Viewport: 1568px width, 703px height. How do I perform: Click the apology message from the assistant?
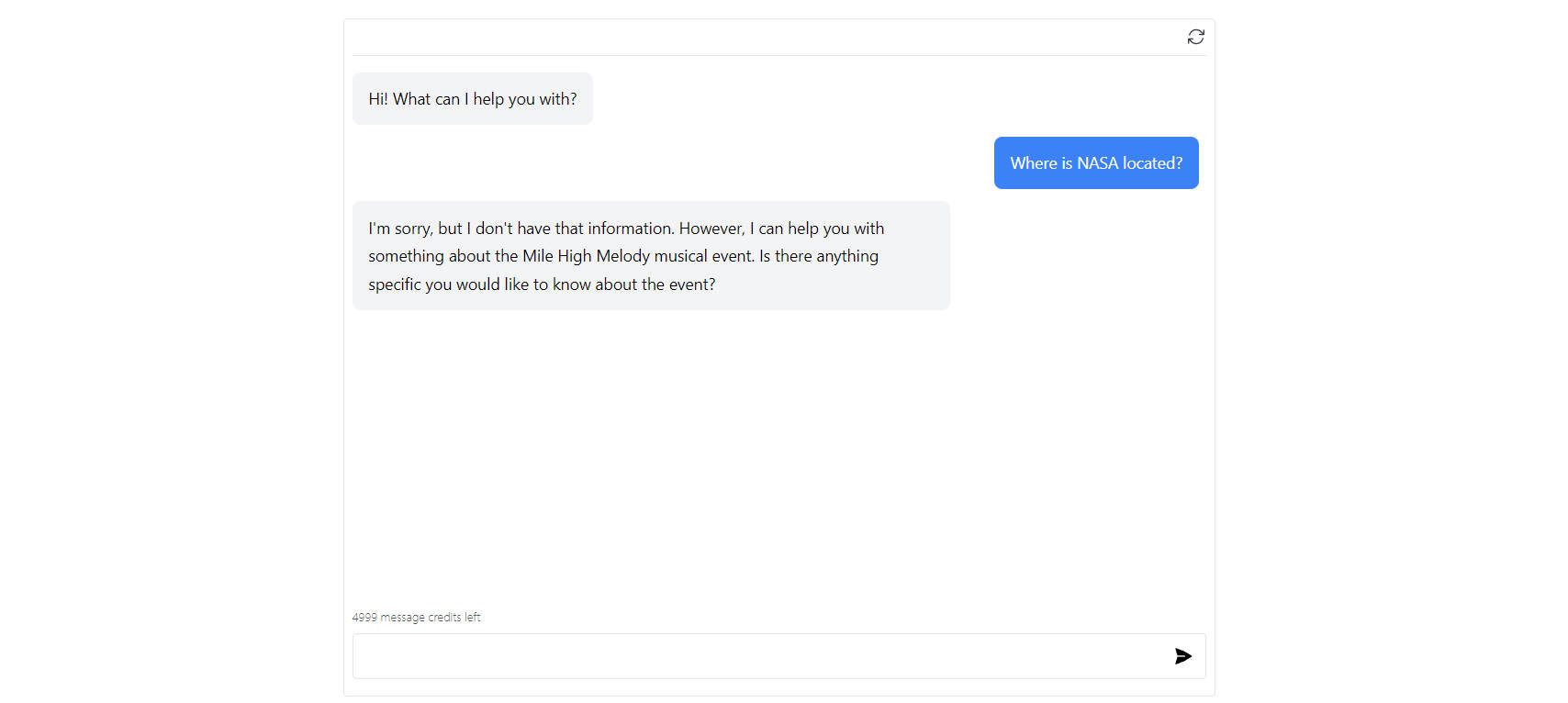651,255
